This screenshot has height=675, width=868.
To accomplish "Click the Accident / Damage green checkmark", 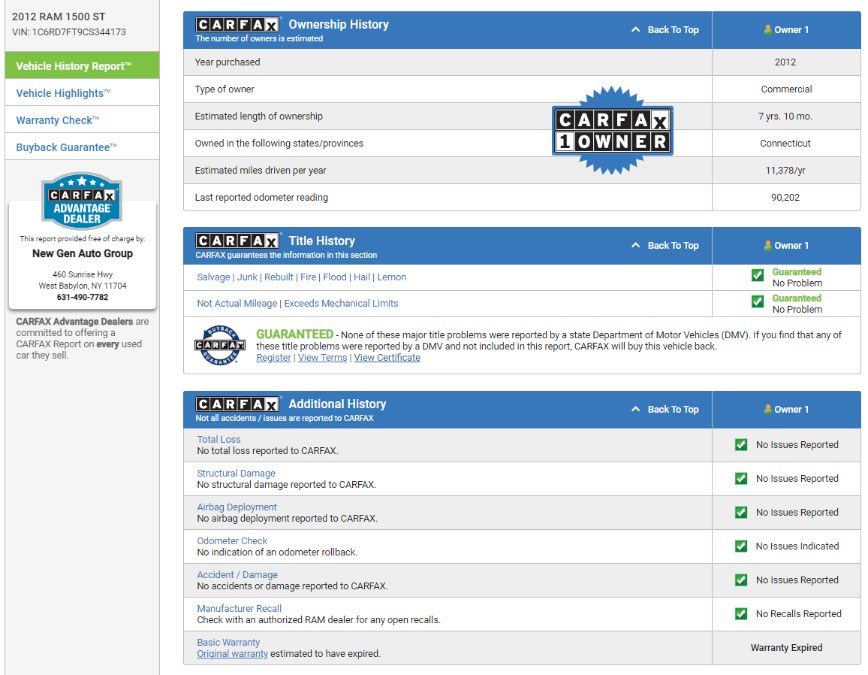I will (741, 580).
